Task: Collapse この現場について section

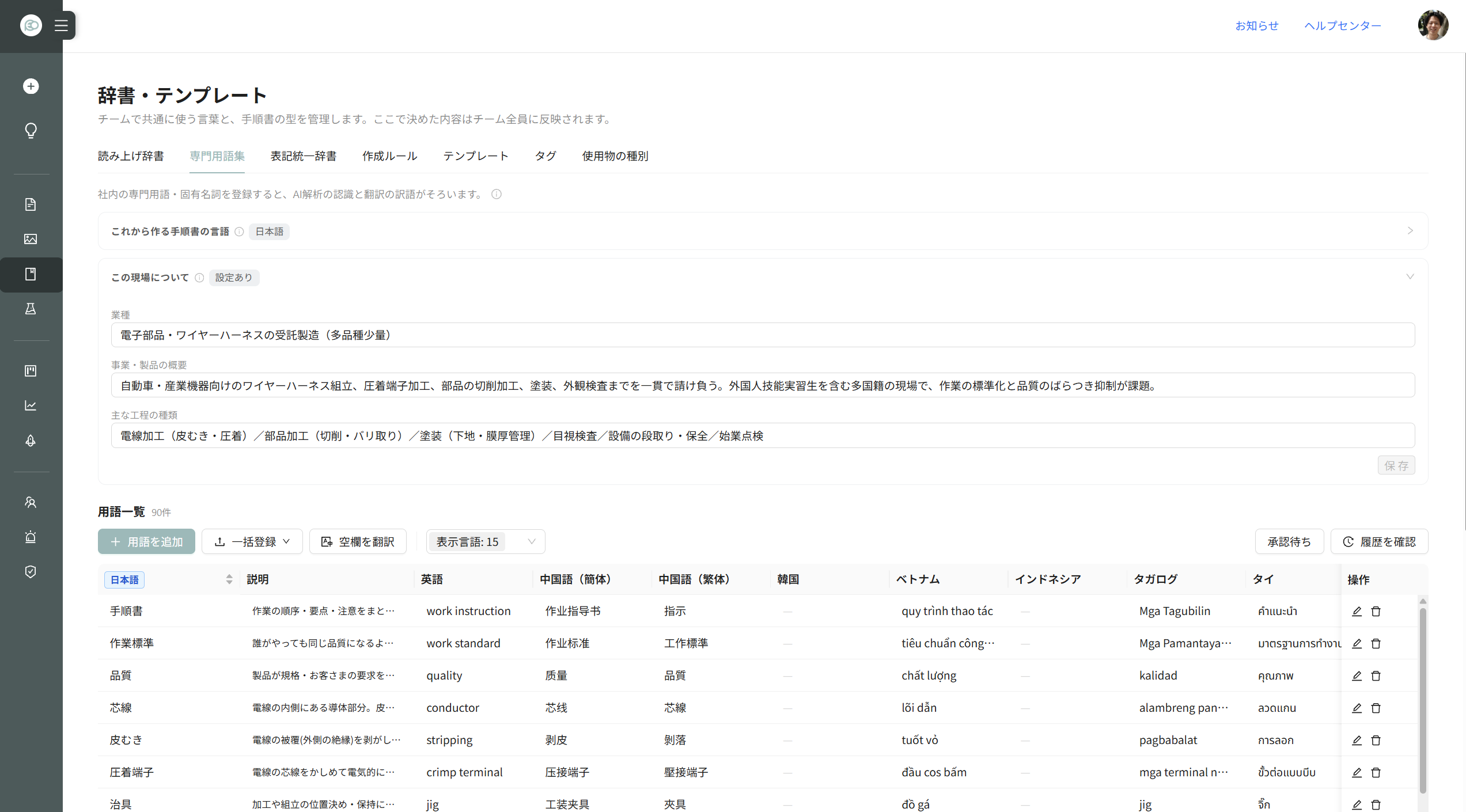Action: 1410,277
